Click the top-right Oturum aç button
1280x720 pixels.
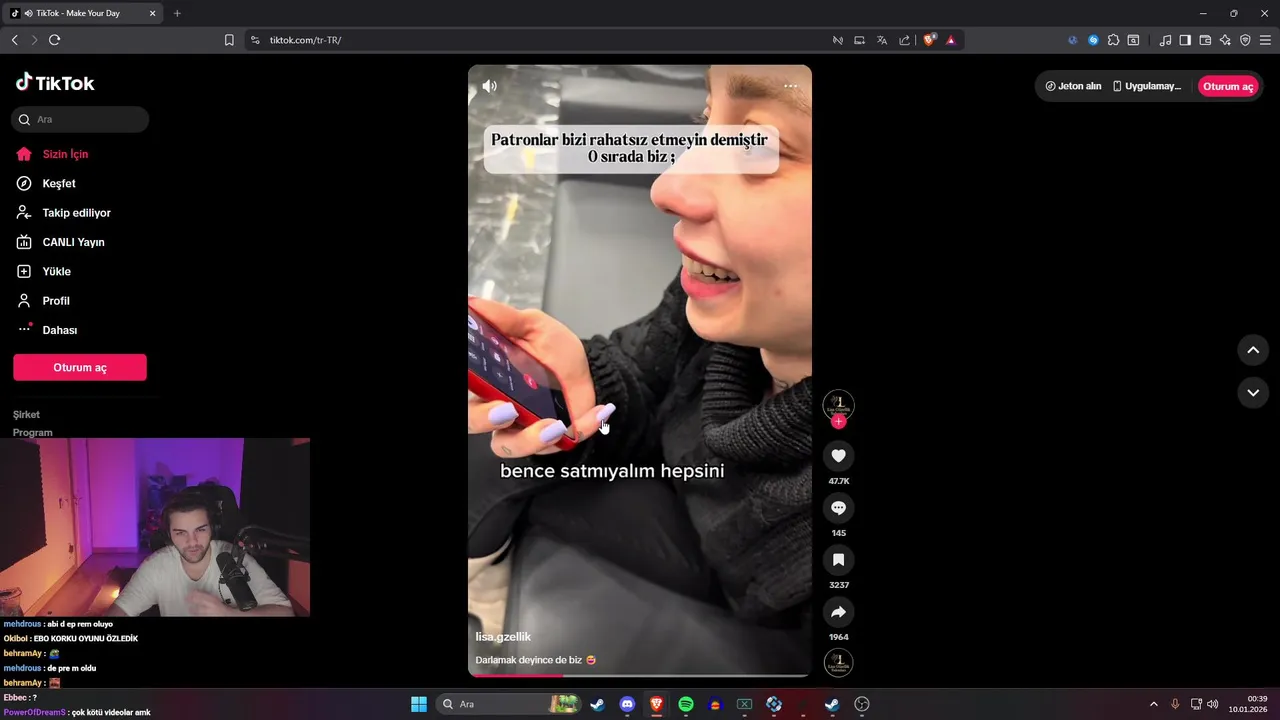coord(1228,86)
